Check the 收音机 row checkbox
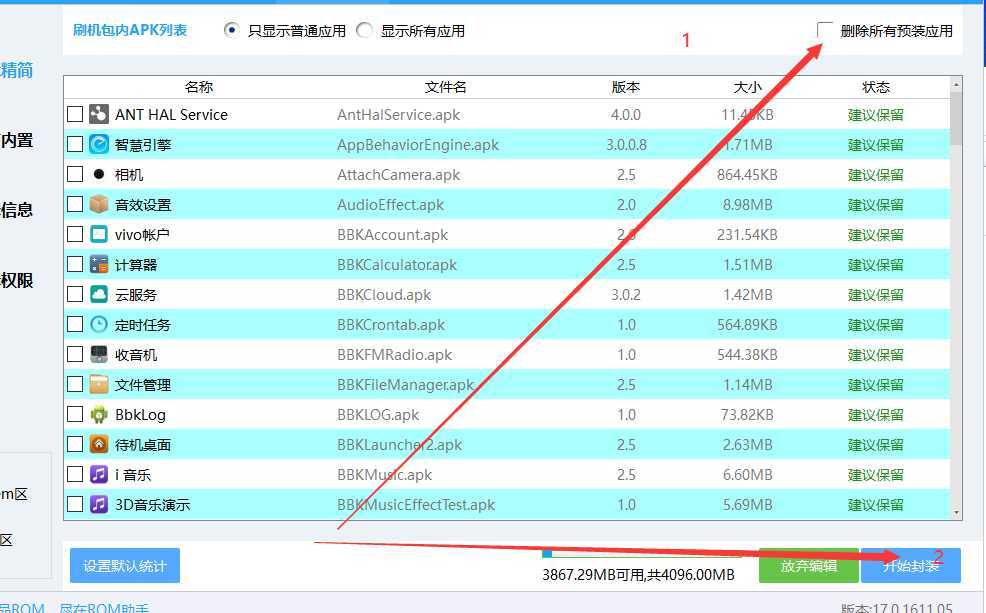 tap(75, 354)
